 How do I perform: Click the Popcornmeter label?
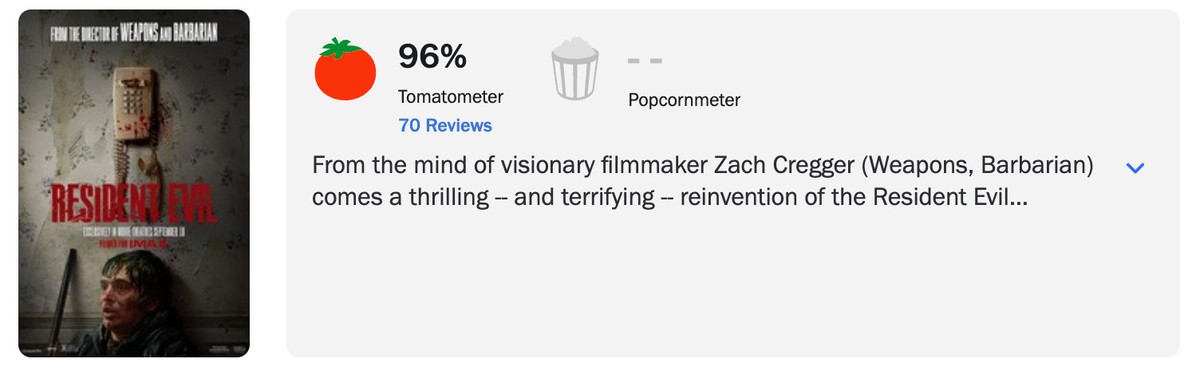tap(684, 100)
